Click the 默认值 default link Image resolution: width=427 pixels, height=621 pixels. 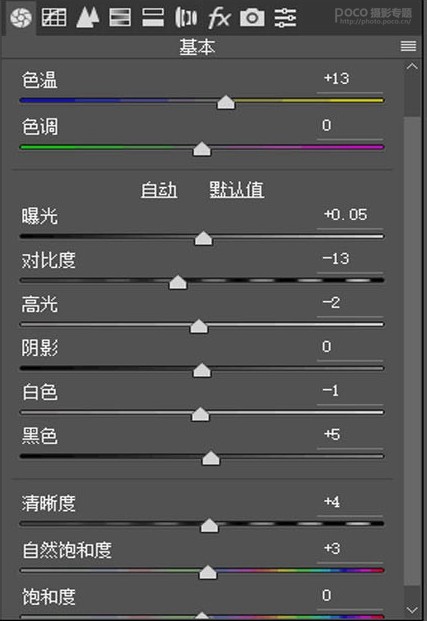(x=236, y=190)
